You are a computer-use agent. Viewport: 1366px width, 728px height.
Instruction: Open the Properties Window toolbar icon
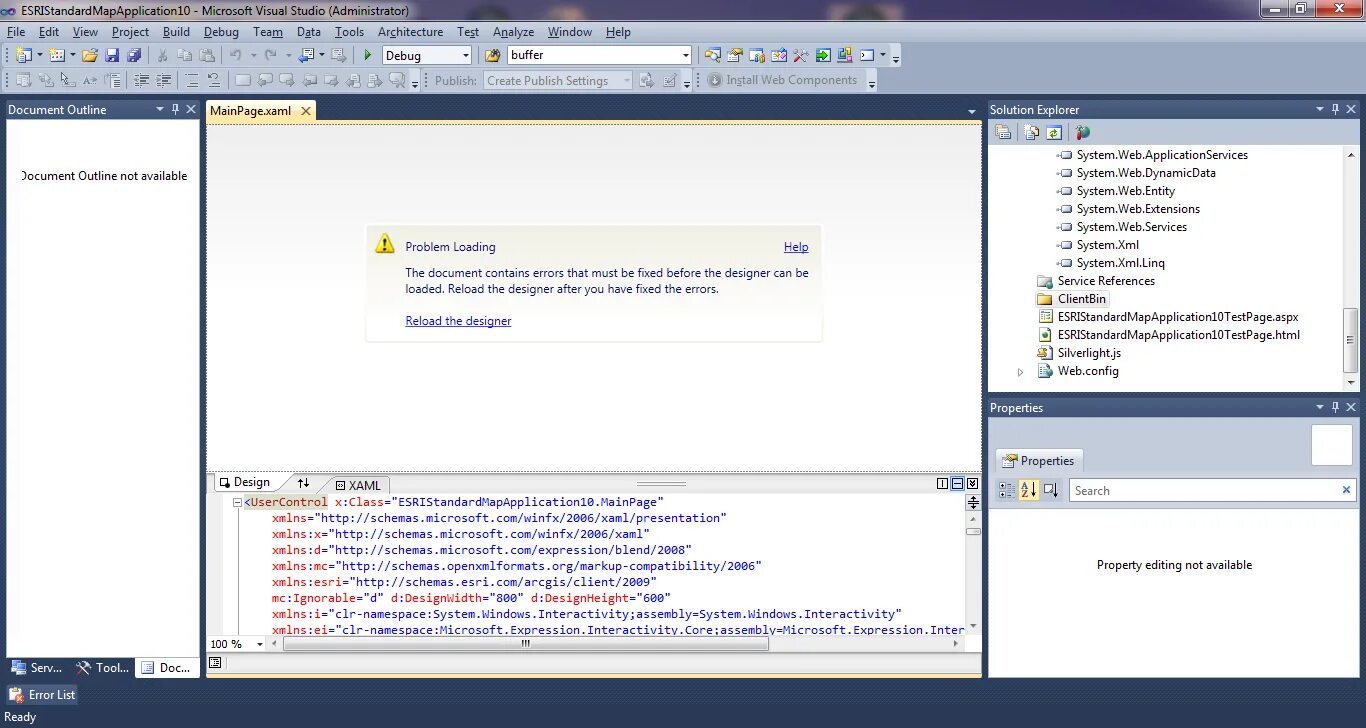(735, 56)
